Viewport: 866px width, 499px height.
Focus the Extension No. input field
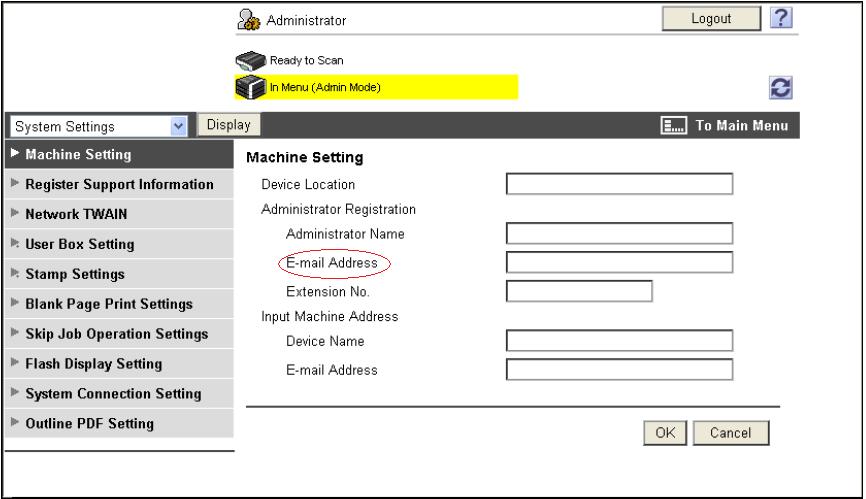[x=579, y=291]
